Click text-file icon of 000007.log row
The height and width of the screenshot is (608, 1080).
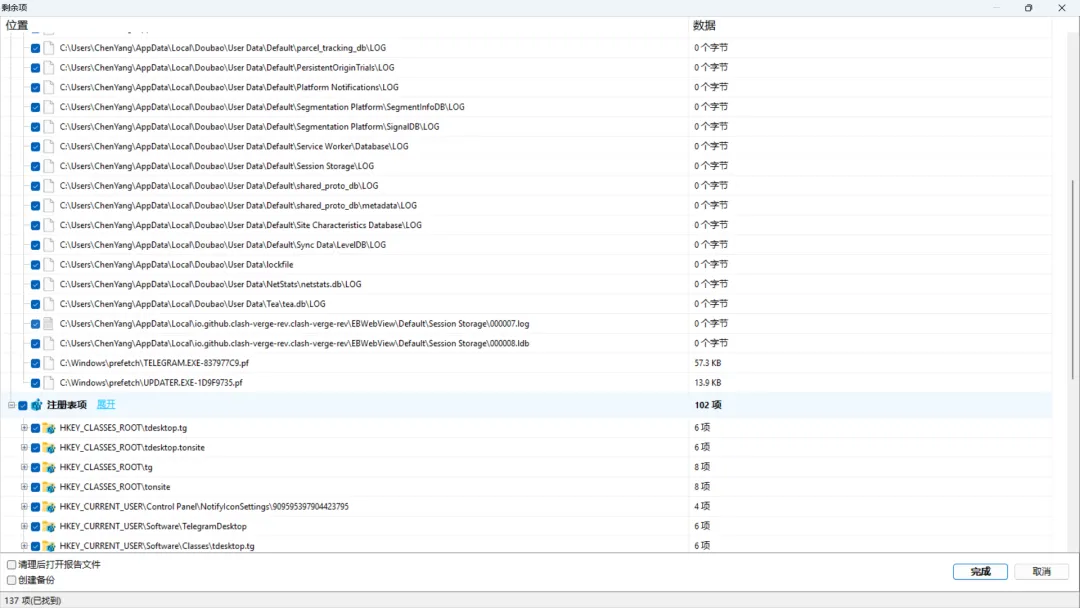[x=49, y=324]
